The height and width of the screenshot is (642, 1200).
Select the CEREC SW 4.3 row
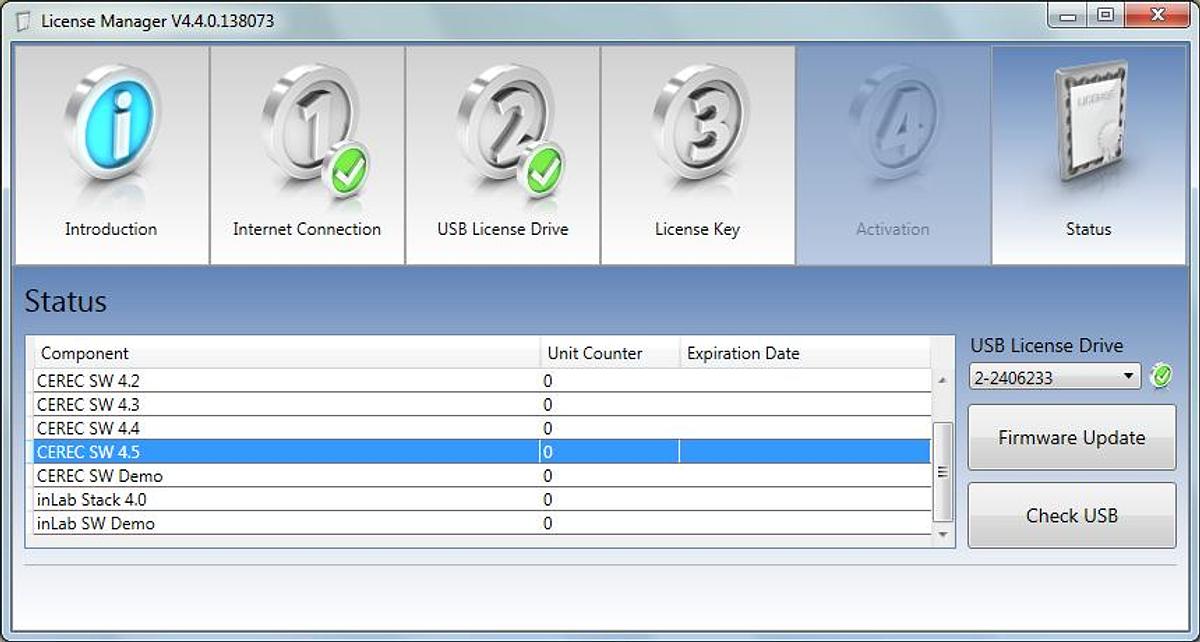click(482, 404)
